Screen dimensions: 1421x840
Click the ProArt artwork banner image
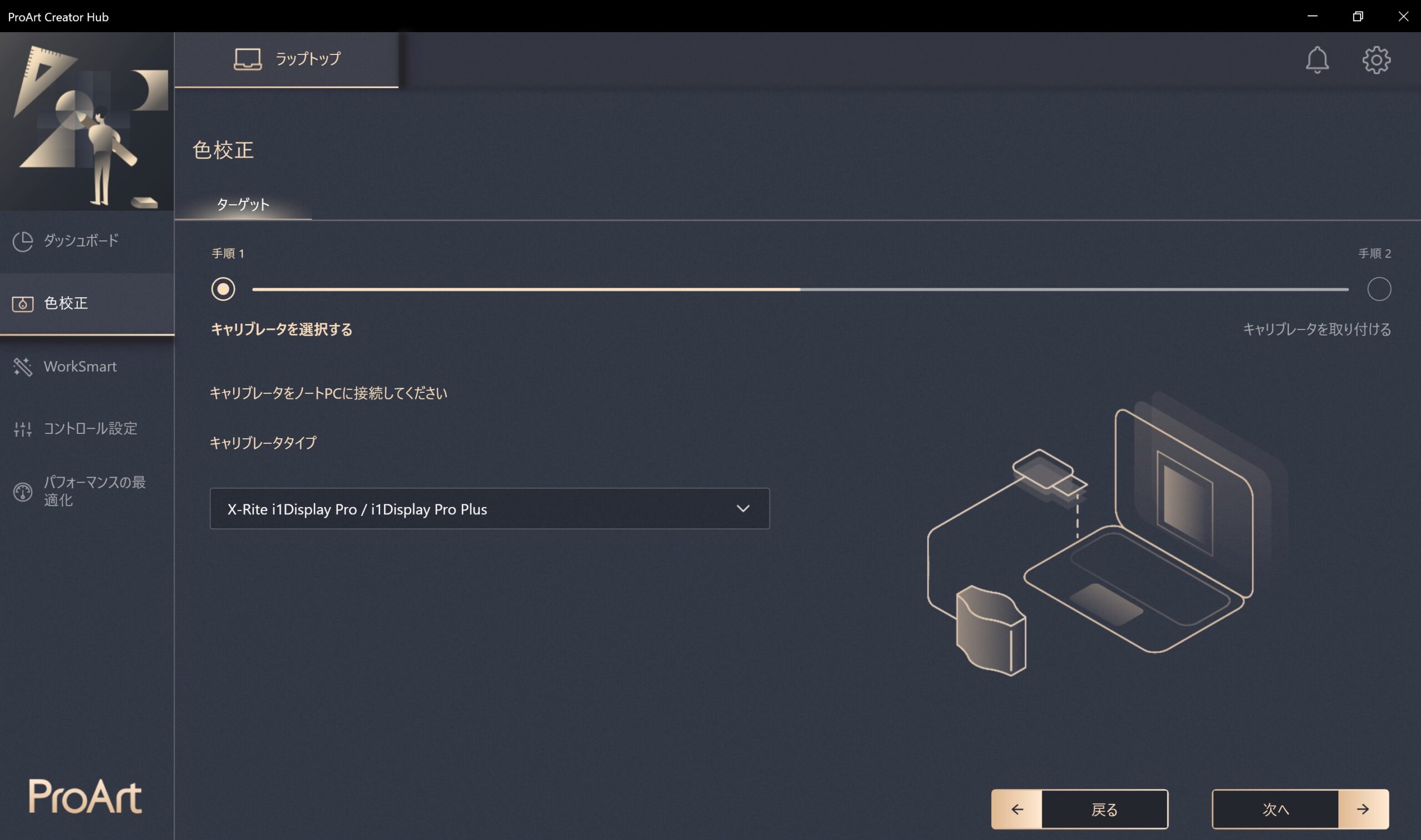(x=87, y=121)
